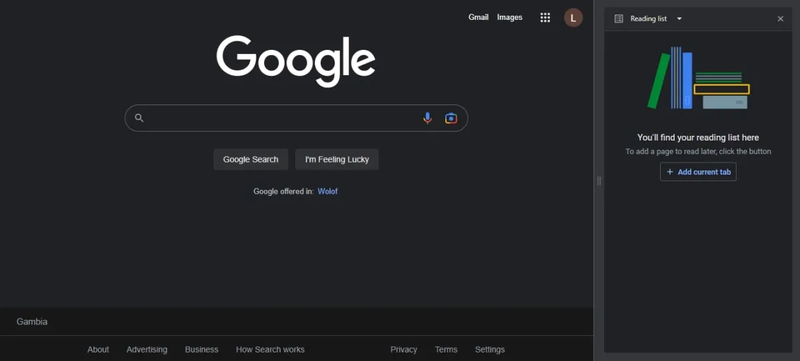The width and height of the screenshot is (800, 361).
Task: Click the side panel resize handle
Action: coord(598,180)
